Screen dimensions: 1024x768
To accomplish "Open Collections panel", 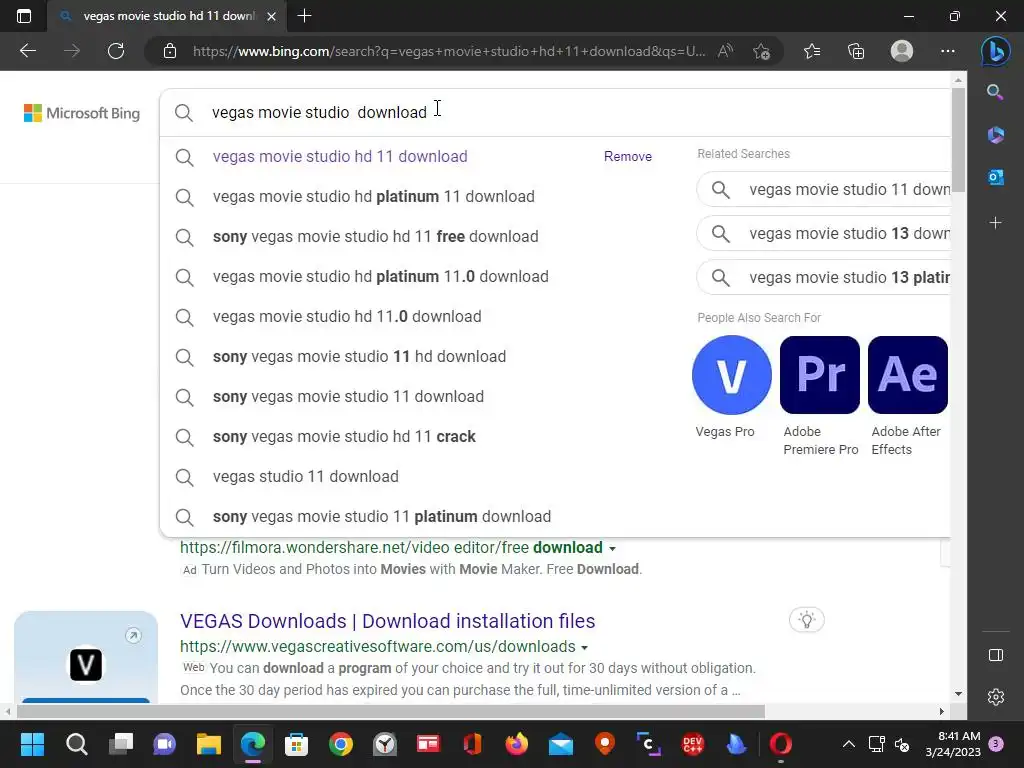I will click(856, 51).
